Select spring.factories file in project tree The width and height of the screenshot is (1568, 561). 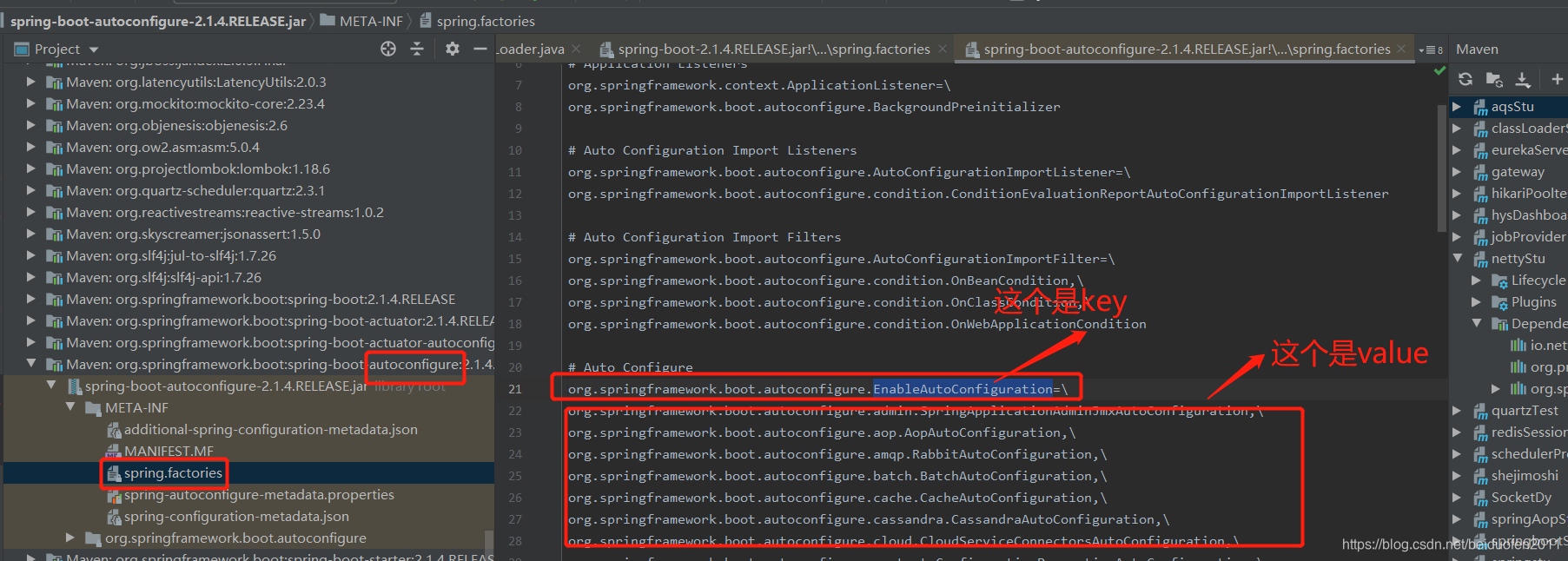point(173,472)
